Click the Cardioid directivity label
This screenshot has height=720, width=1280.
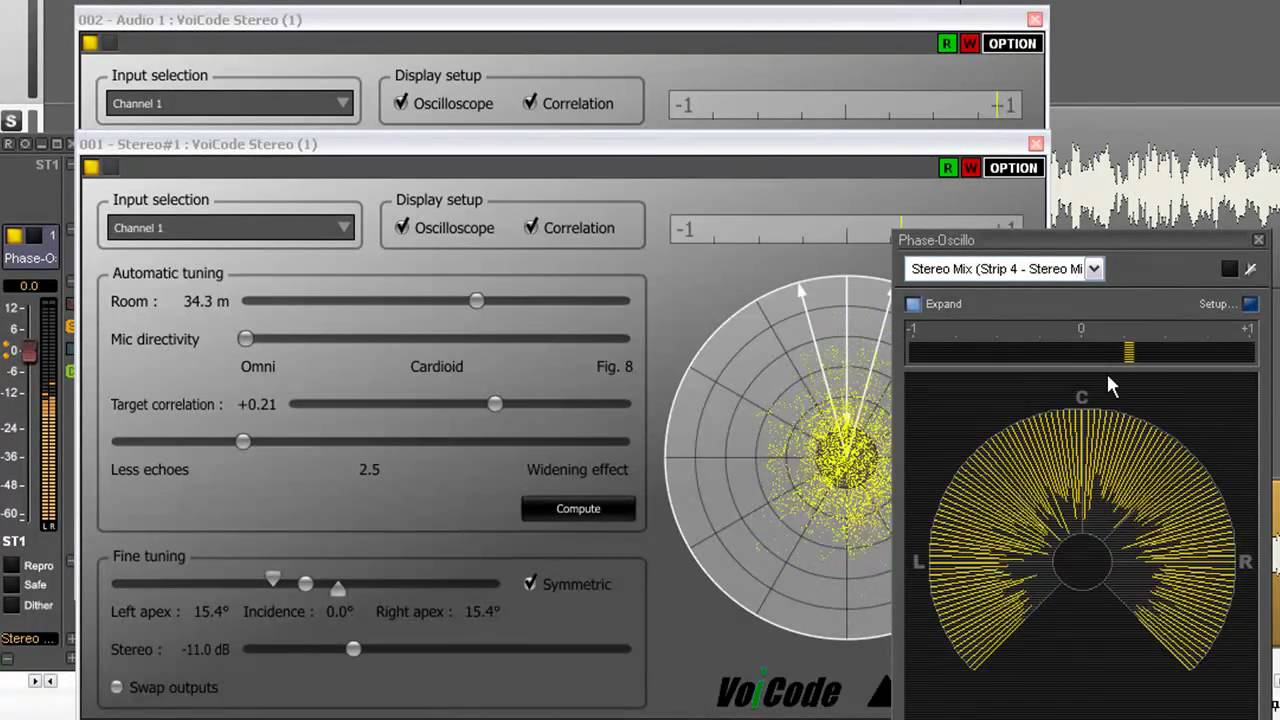[437, 366]
